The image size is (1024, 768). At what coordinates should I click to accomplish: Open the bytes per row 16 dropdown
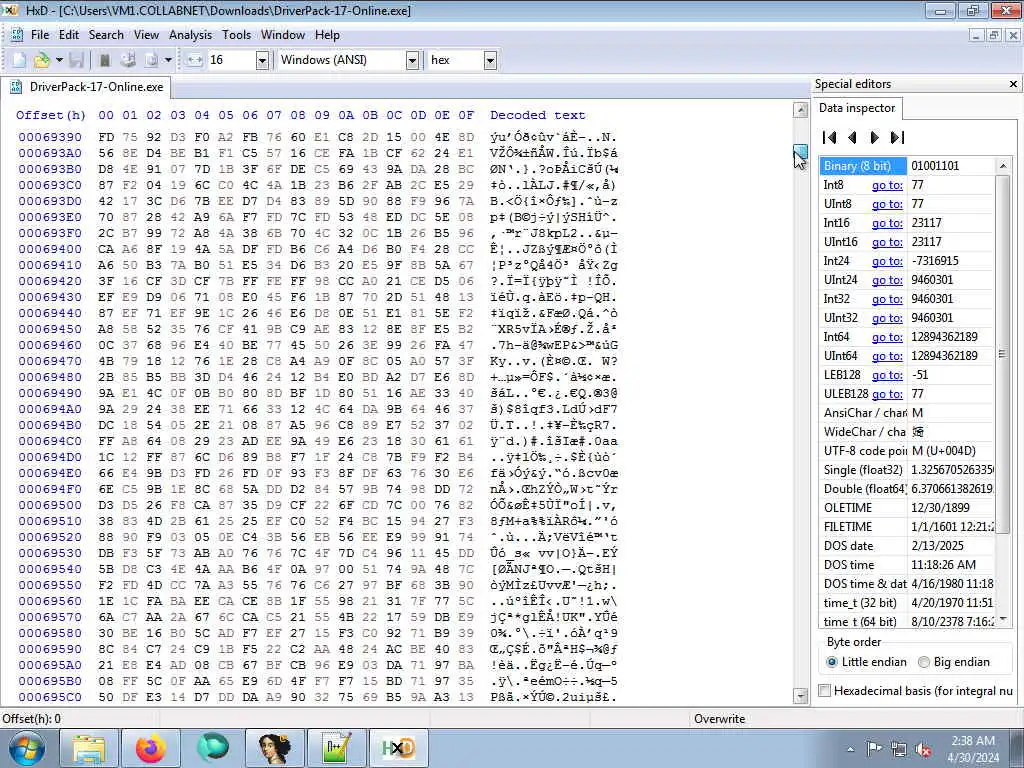pyautogui.click(x=262, y=61)
